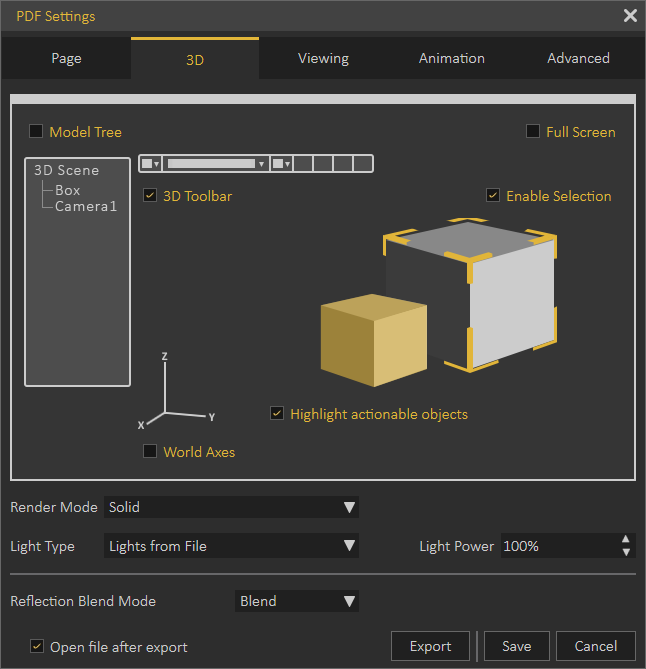Go to the Animation tab
Screen dimensions: 646x669
[x=451, y=58]
